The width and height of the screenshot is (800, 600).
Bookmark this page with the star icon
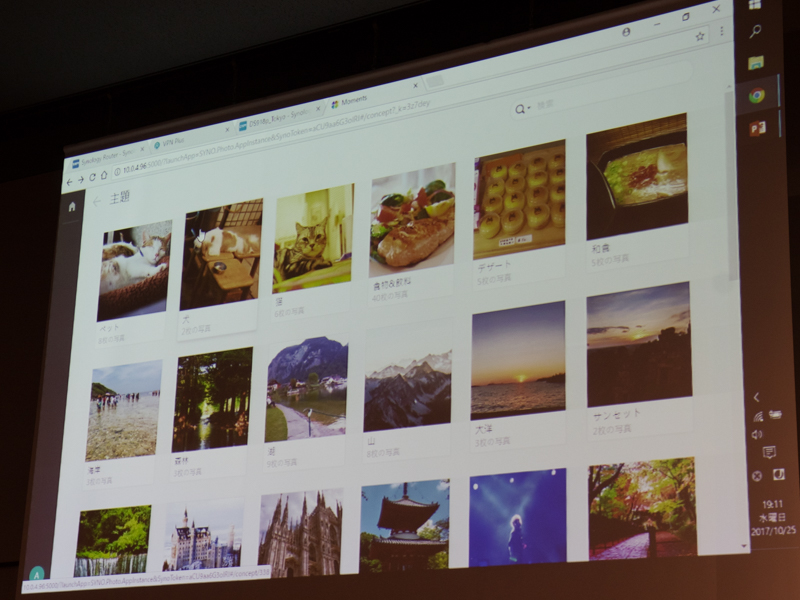click(x=699, y=36)
